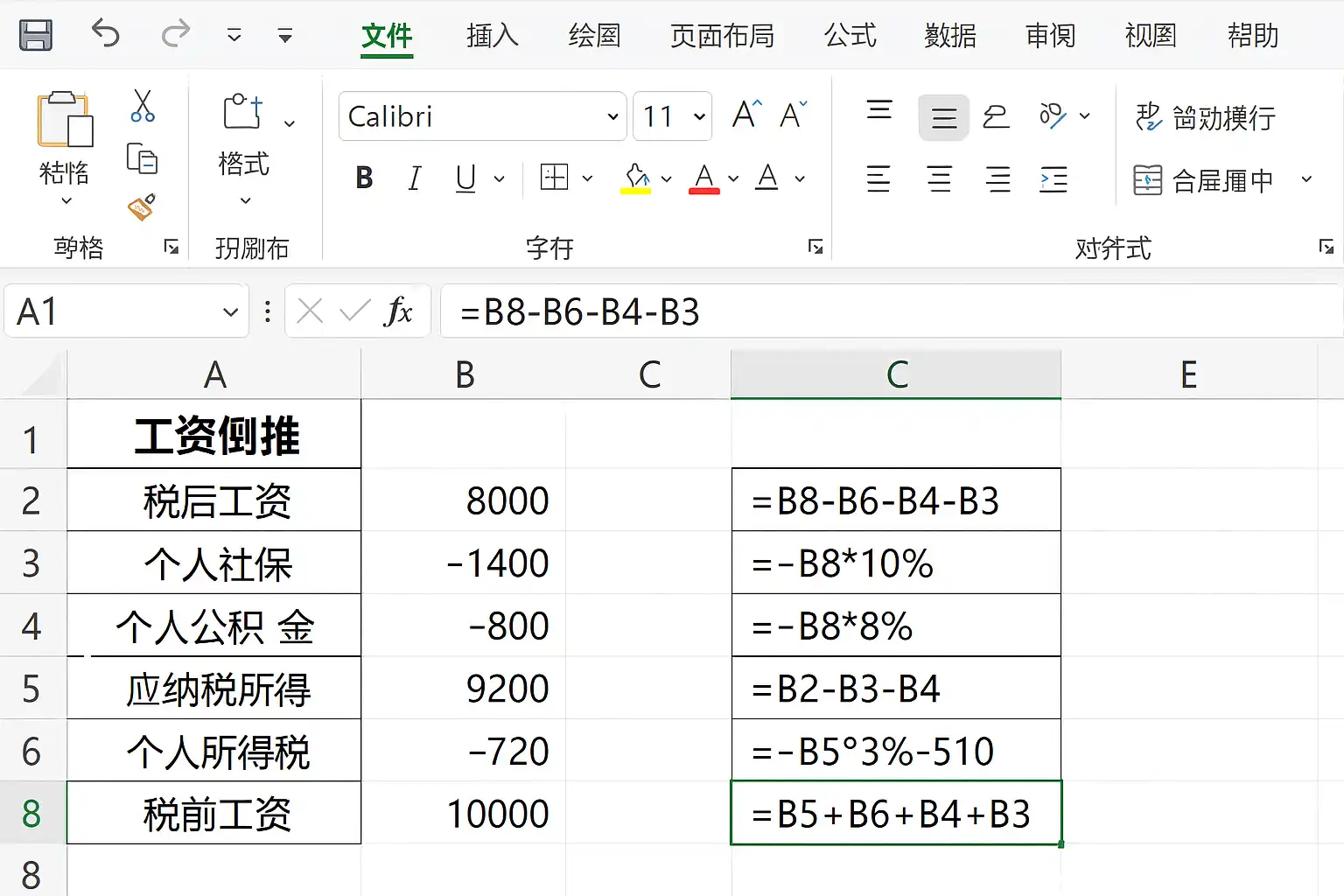Select the Format Painter brush icon

(142, 207)
